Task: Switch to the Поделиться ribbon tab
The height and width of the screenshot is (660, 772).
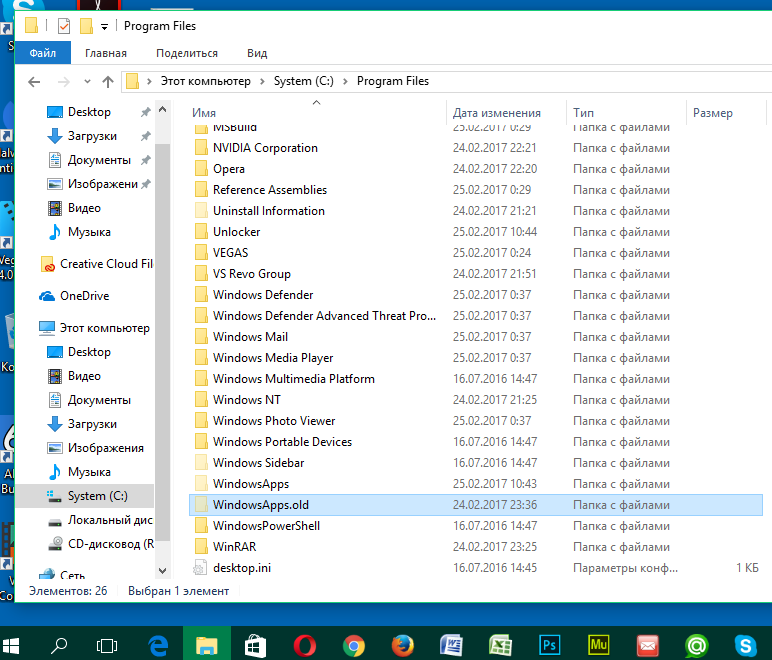Action: point(187,53)
